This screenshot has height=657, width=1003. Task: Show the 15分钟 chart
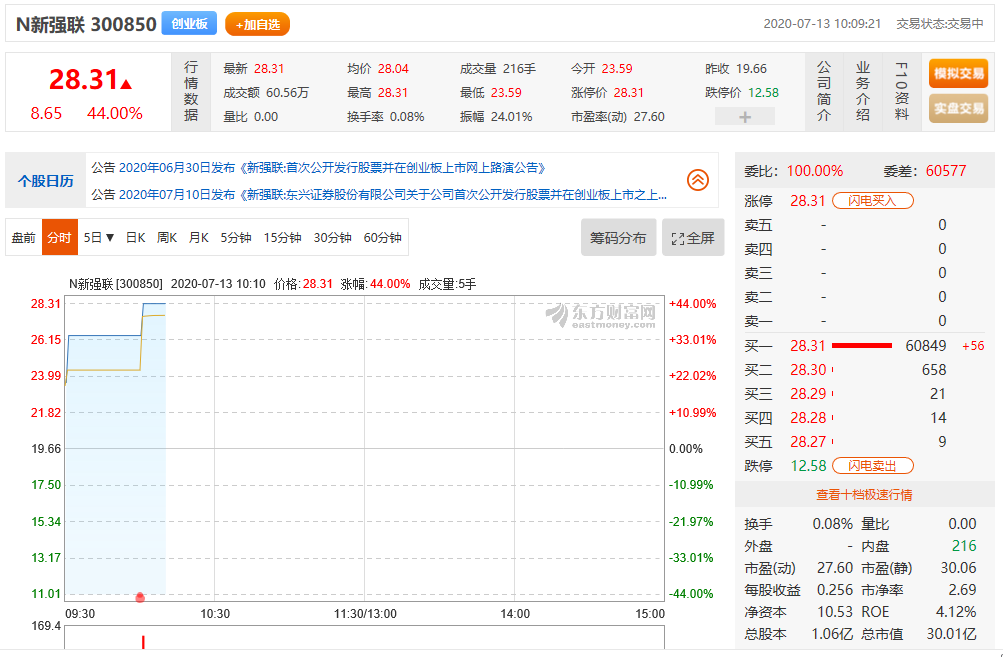point(282,237)
